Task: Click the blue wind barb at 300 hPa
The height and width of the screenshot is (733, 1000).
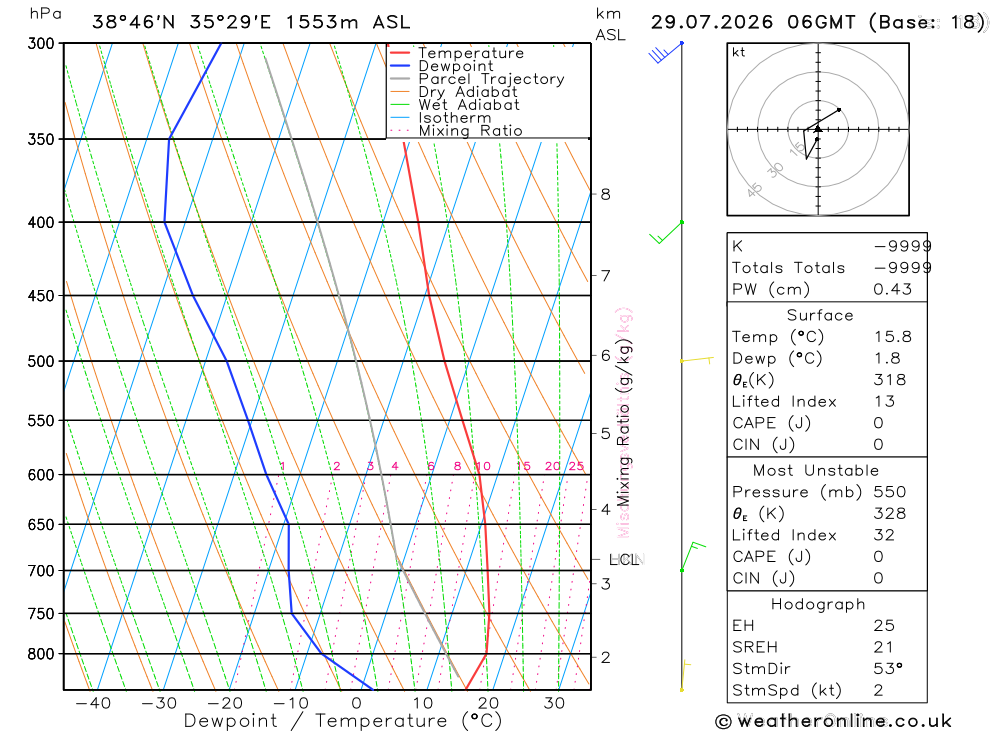Action: [665, 52]
